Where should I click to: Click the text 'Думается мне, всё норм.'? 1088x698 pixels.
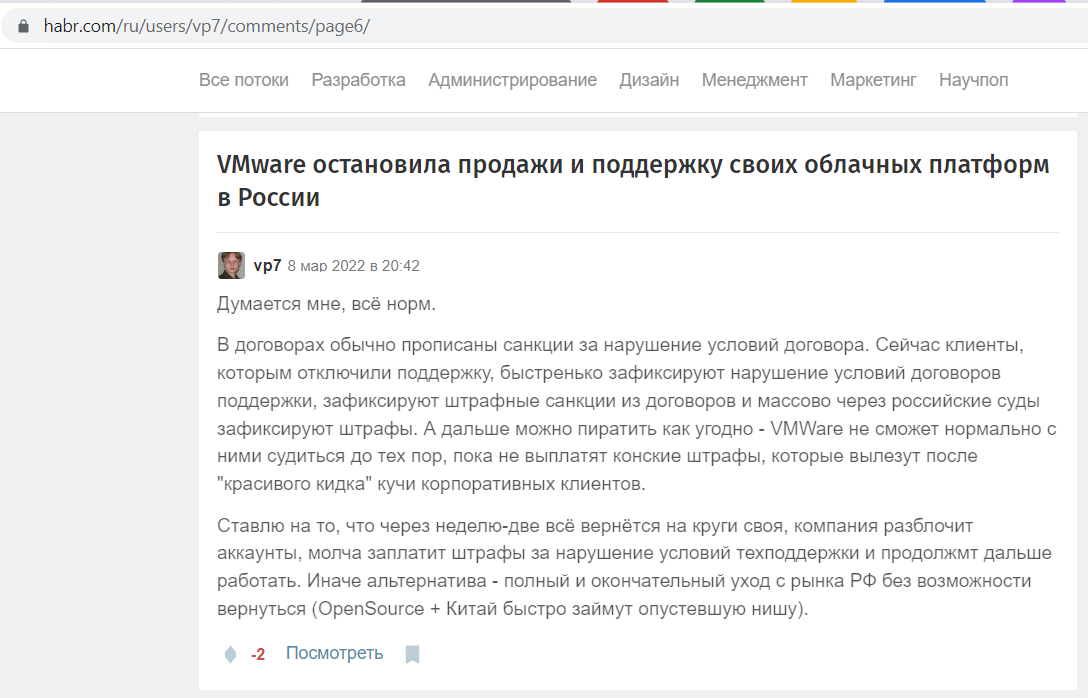326,304
